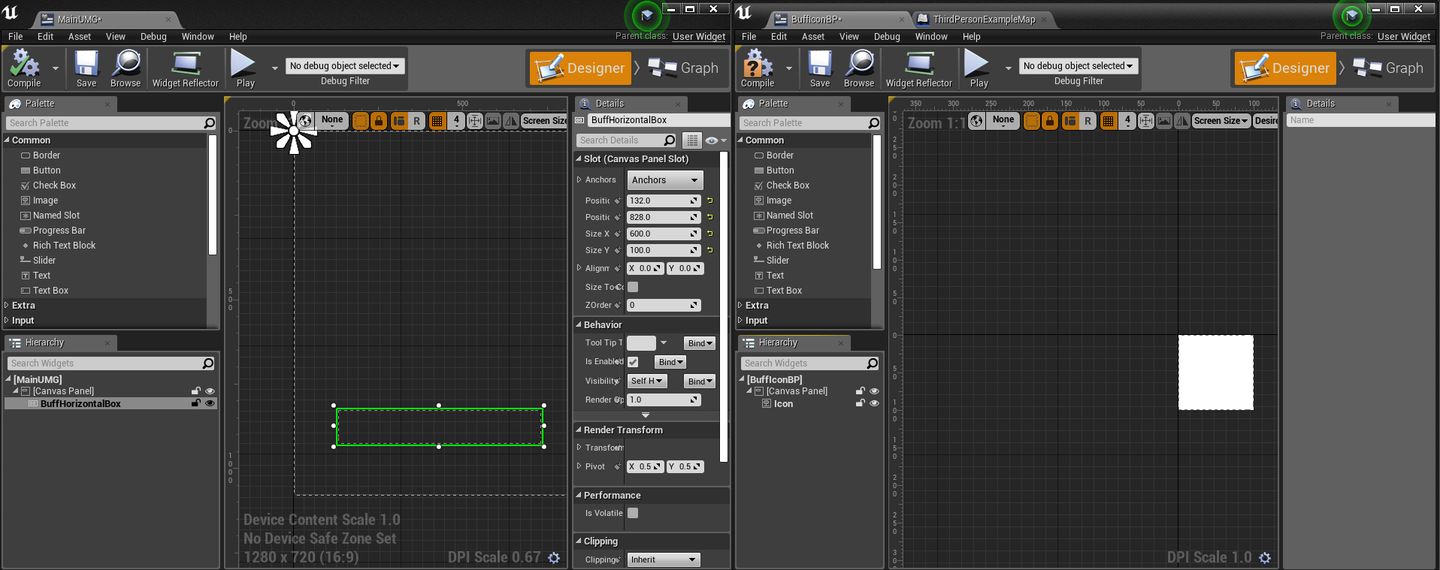Toggle Canvas Panel visibility in MainUMG Hierarchy

210,391
